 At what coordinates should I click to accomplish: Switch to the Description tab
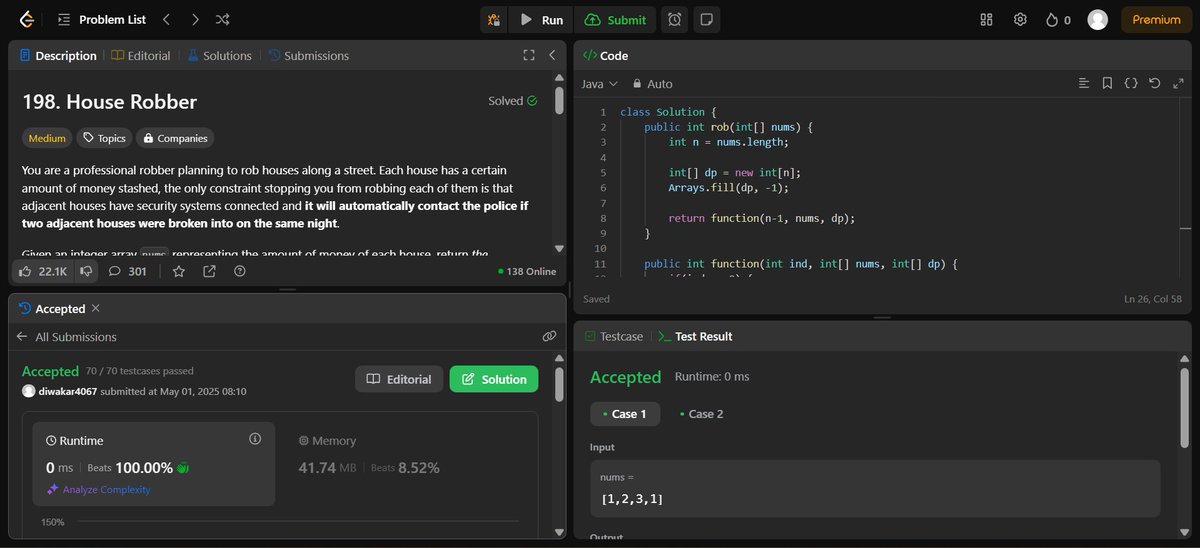[x=58, y=56]
